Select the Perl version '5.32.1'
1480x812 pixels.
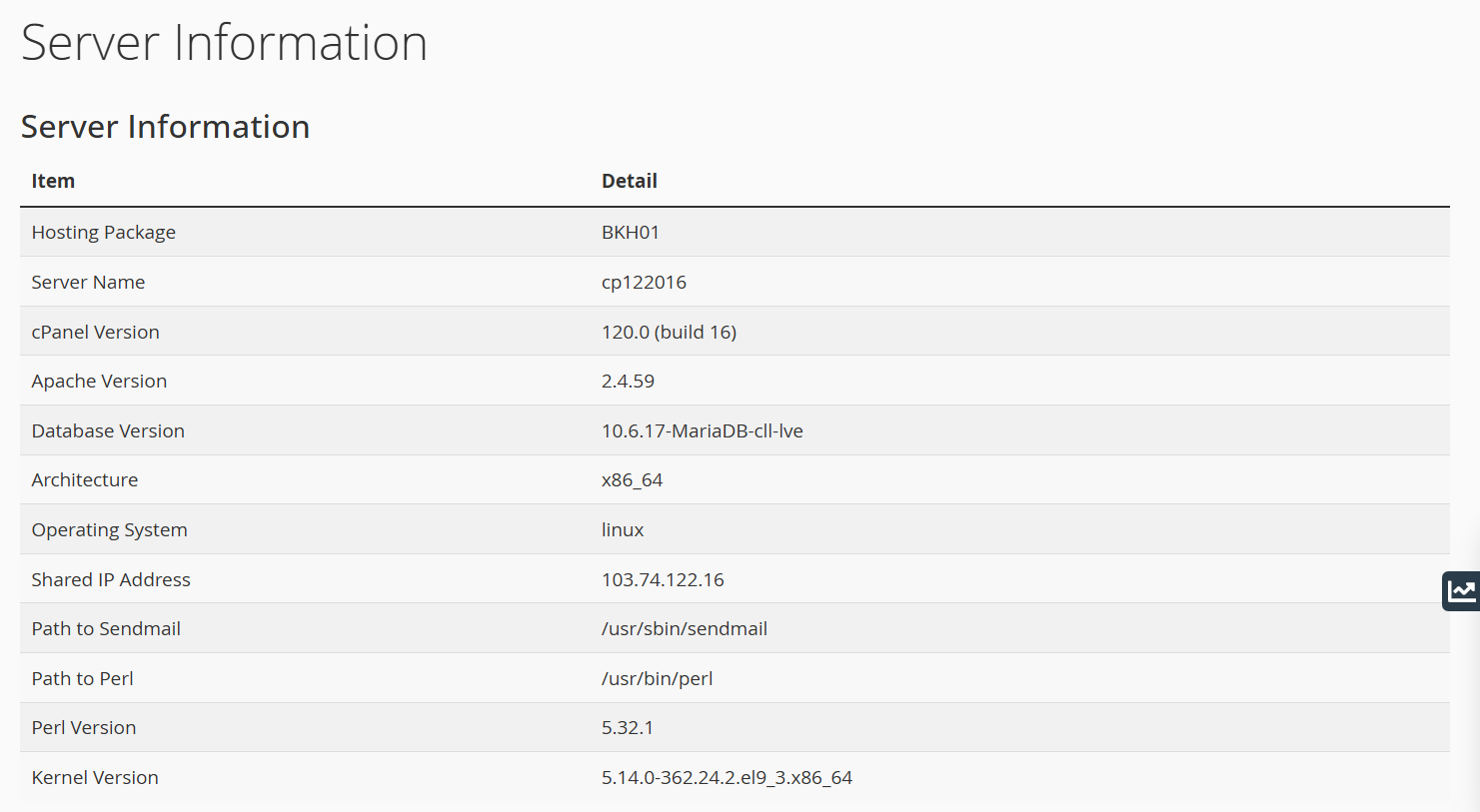click(x=627, y=727)
